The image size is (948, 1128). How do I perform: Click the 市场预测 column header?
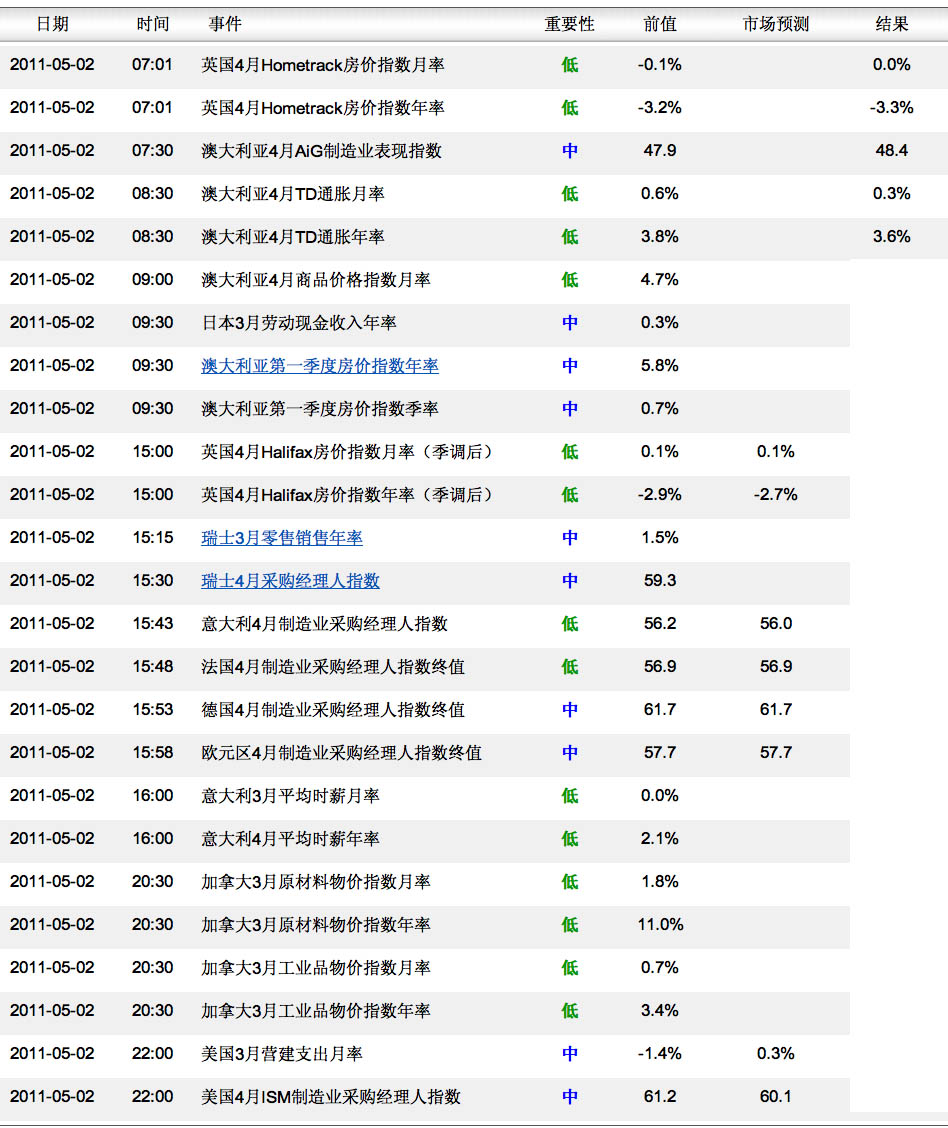[775, 24]
